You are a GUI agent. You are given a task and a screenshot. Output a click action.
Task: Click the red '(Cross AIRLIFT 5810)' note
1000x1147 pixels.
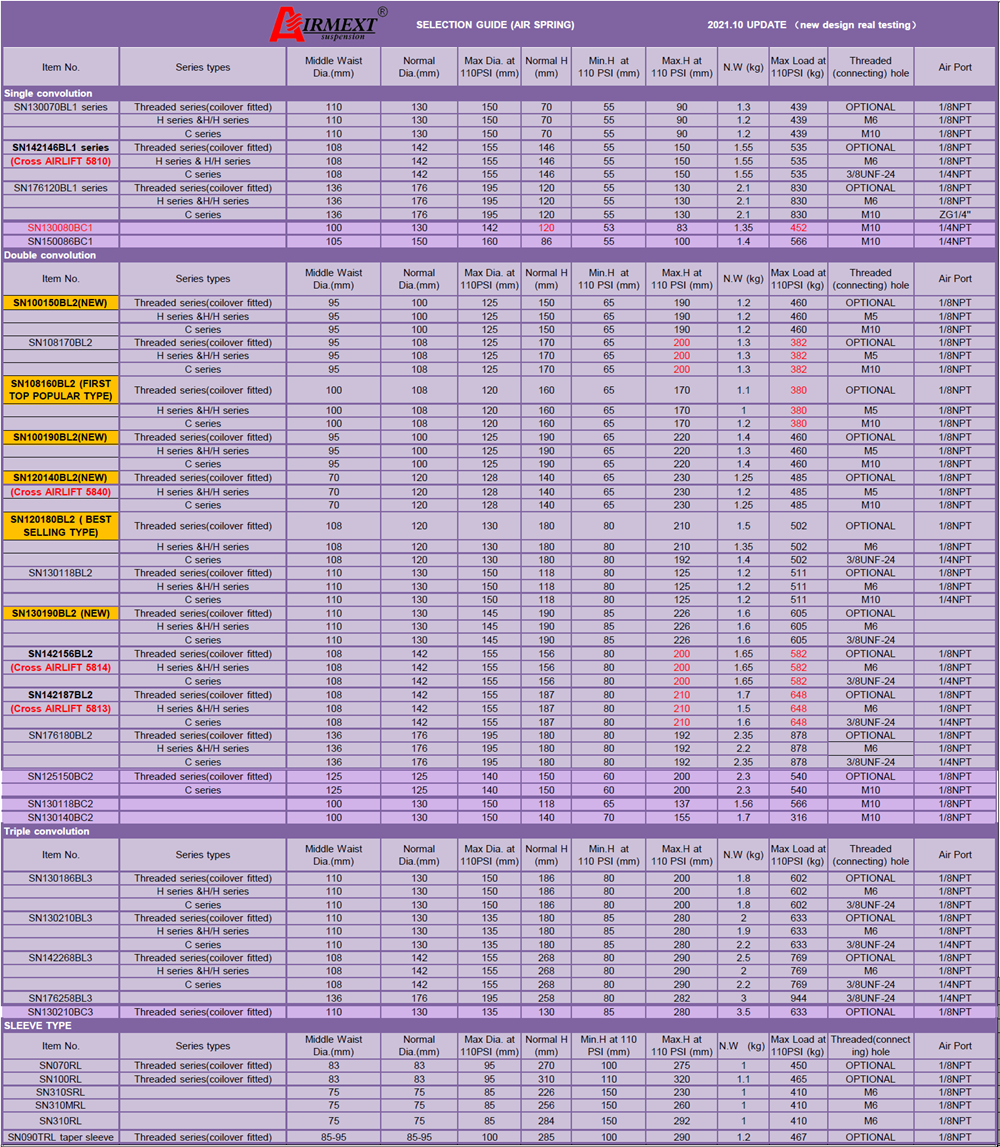tap(61, 161)
